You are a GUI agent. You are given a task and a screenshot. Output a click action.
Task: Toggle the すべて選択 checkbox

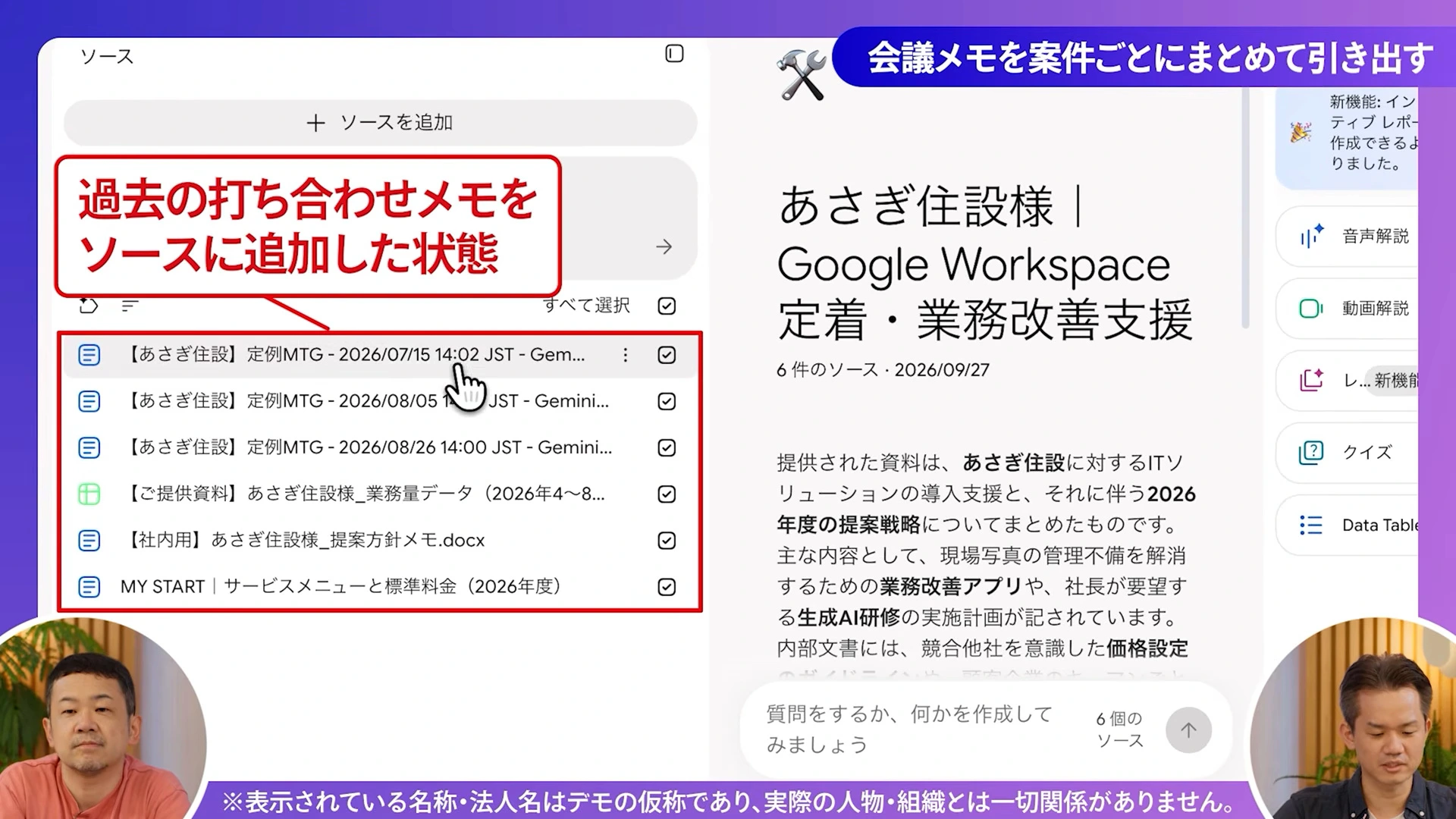[x=667, y=306]
